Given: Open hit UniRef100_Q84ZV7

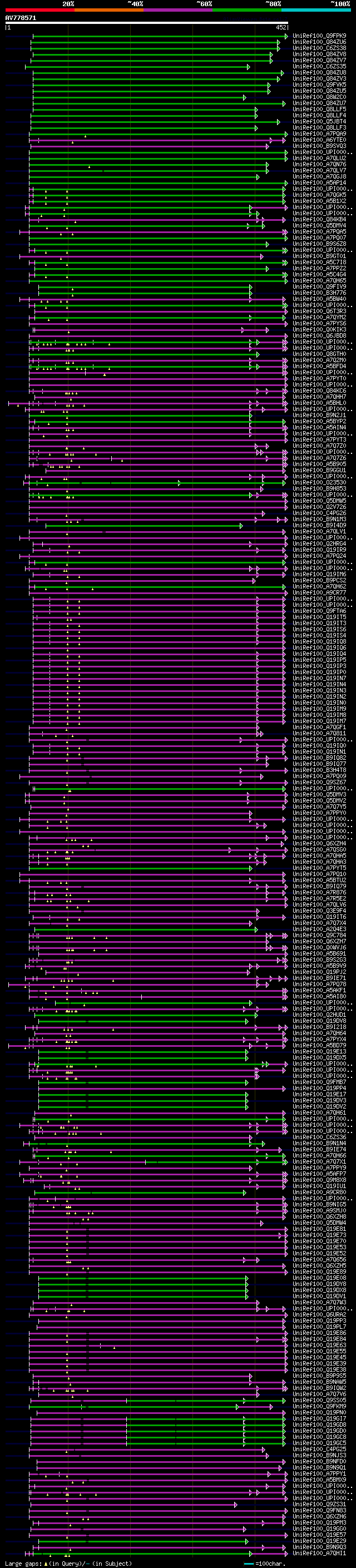Looking at the screenshot, I should point(319,60).
